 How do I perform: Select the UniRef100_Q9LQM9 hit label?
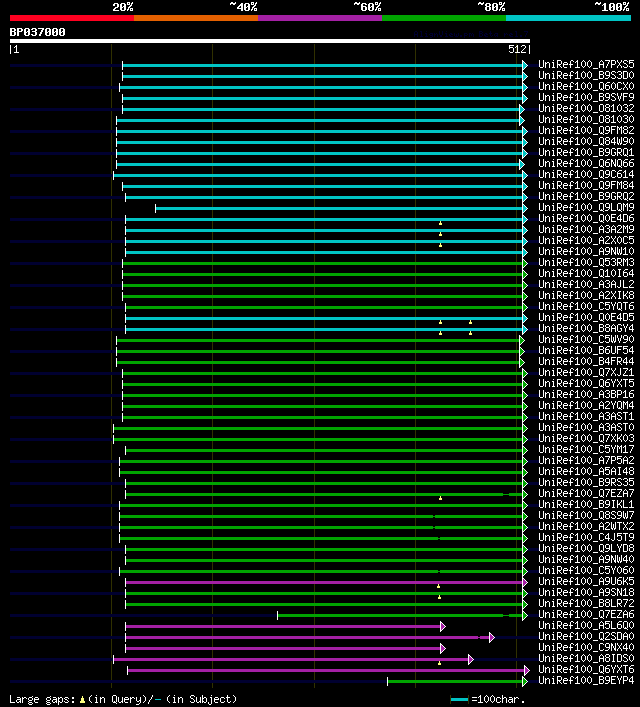586,207
